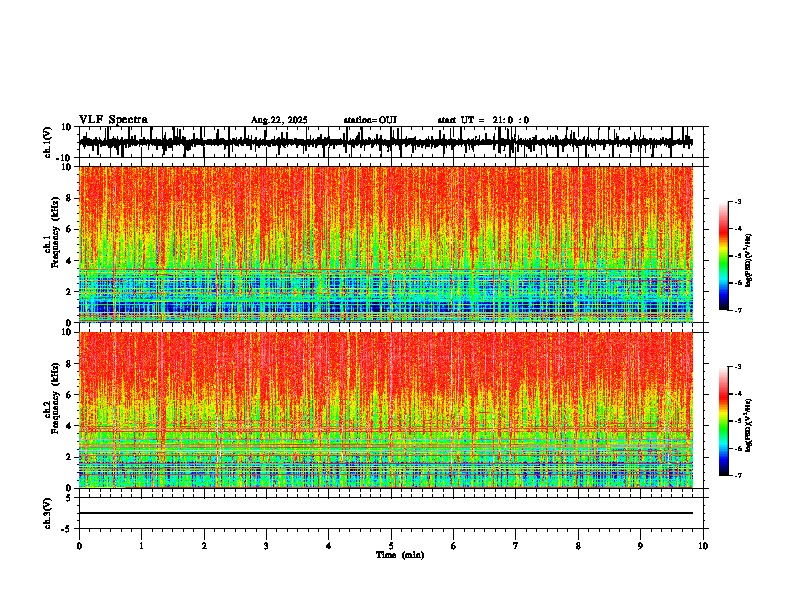Image resolution: width=792 pixels, height=612 pixels.
Task: Click the ch.2 spectrogram panel
Action: [386, 410]
